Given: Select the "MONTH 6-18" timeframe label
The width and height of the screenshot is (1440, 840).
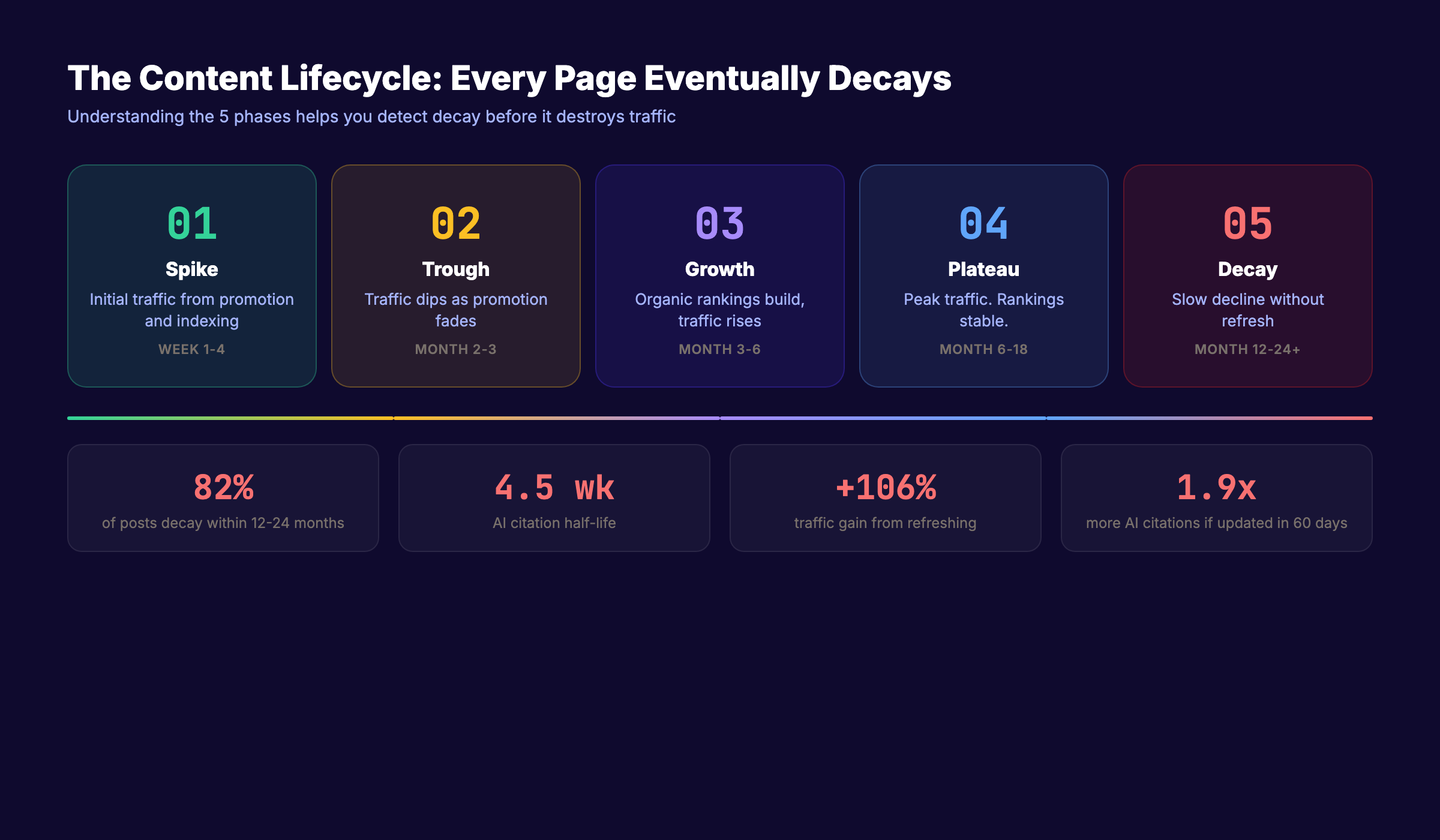Looking at the screenshot, I should 983,349.
